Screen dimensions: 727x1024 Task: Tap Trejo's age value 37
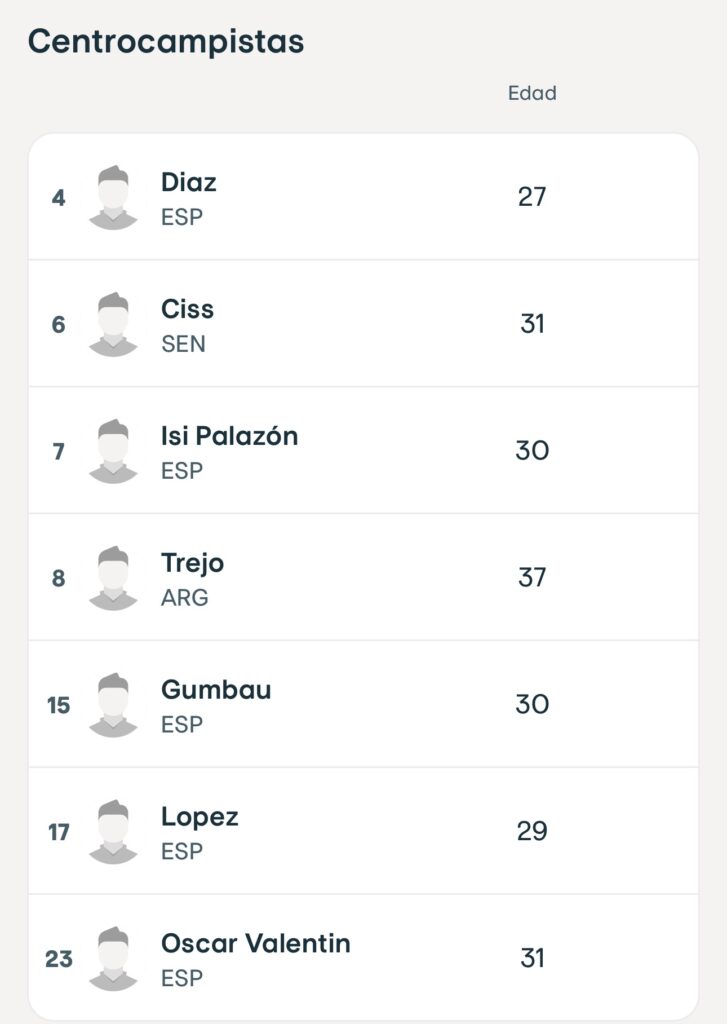532,578
